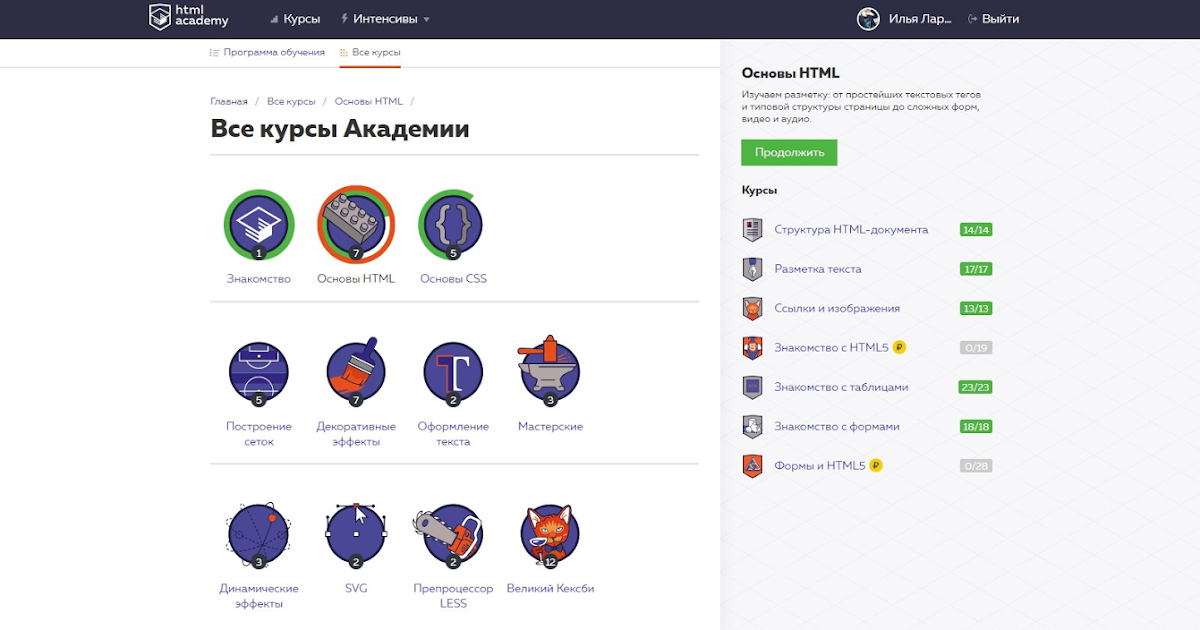
Task: Open the Оформление текста letter T badge
Action: (x=453, y=373)
